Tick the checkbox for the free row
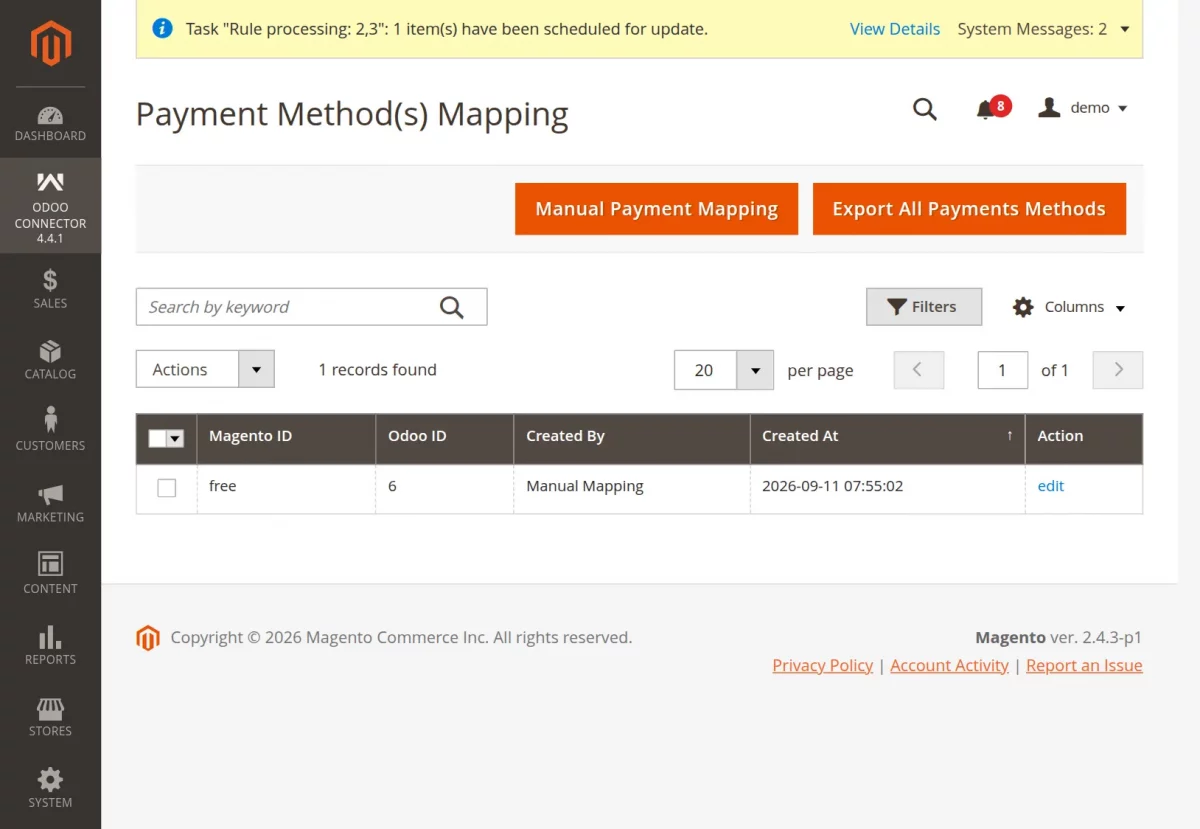This screenshot has height=829, width=1200. [167, 488]
